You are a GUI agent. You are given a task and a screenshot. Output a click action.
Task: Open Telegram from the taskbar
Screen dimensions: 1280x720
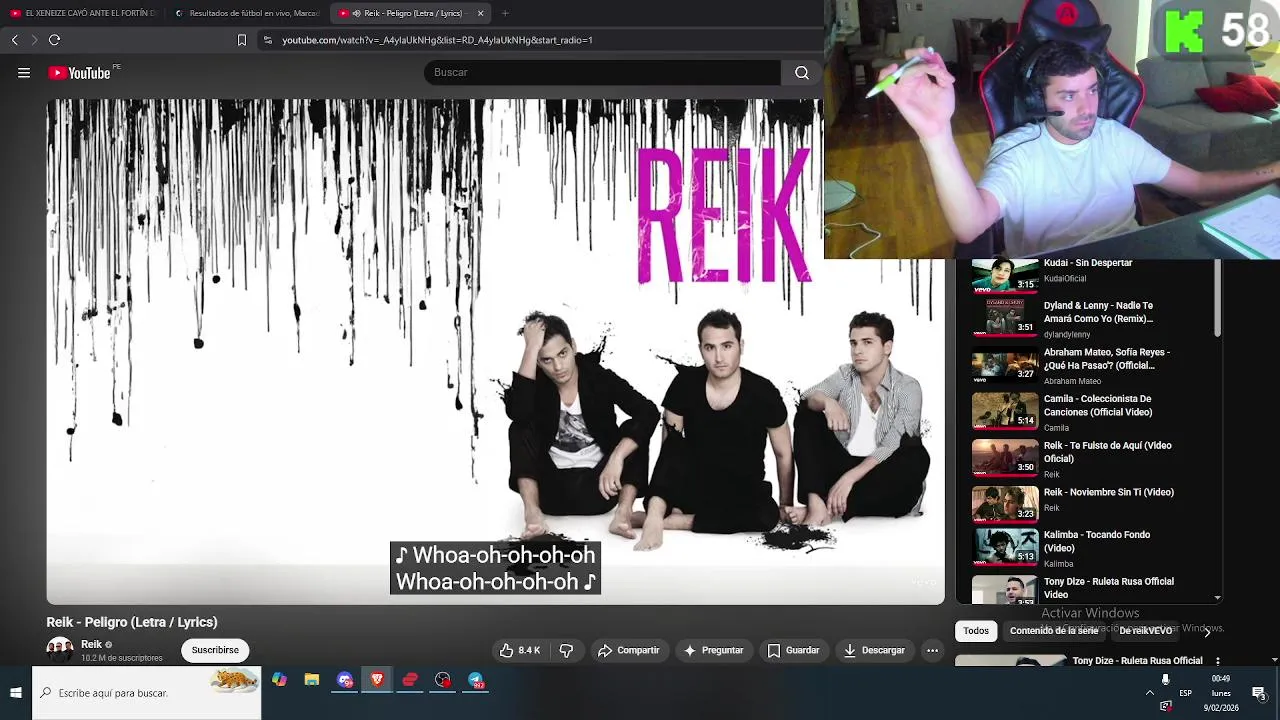point(476,681)
